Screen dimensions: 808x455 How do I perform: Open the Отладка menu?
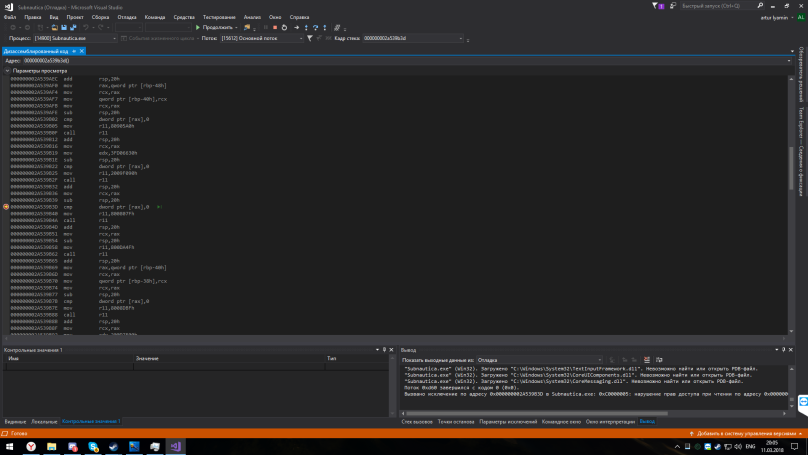tap(127, 17)
